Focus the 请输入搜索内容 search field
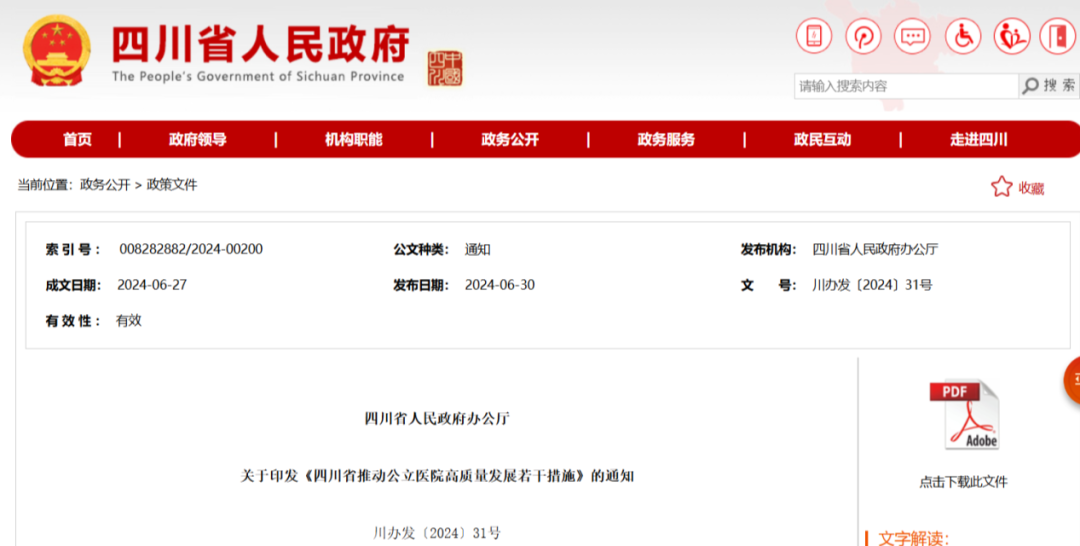1080x546 pixels. coord(906,86)
